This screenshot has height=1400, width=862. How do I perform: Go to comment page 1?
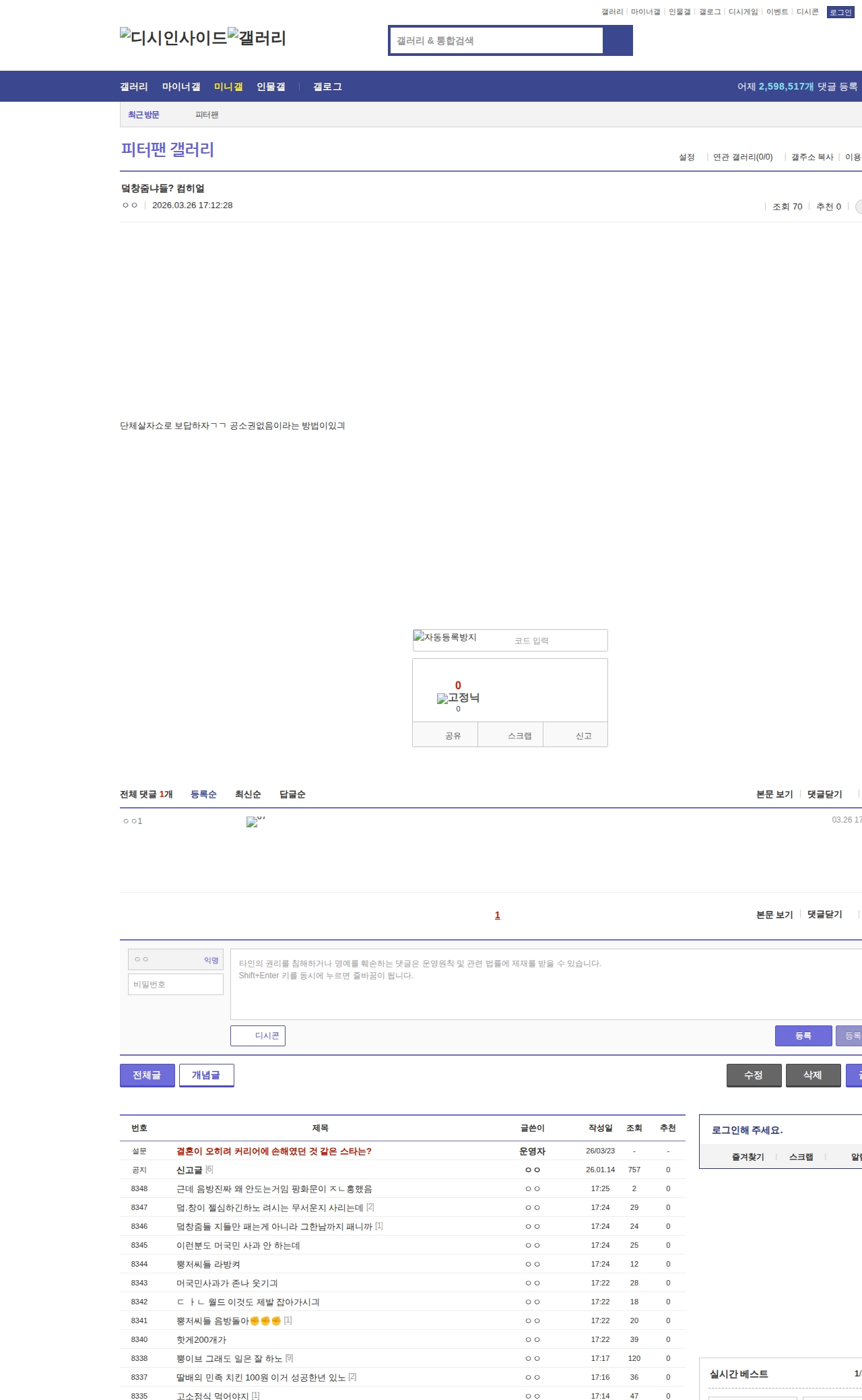point(498,915)
